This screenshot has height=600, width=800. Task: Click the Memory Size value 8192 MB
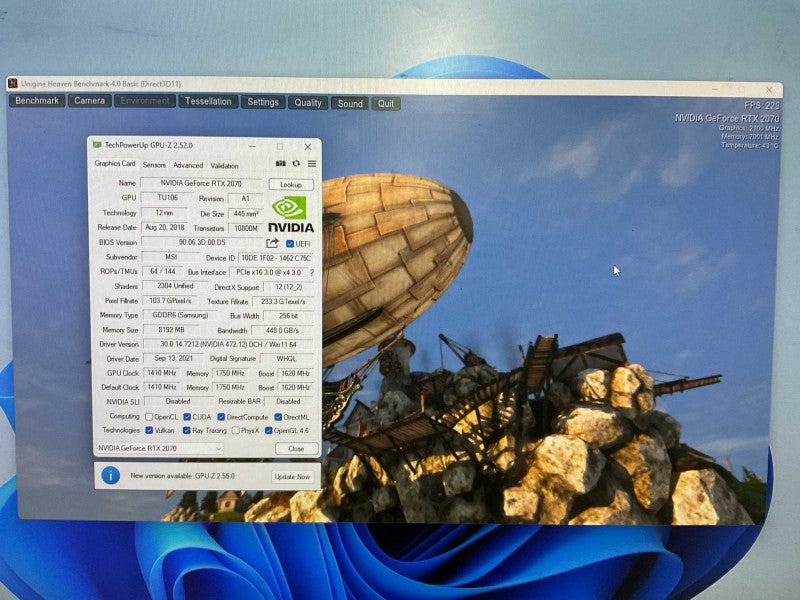(171, 330)
